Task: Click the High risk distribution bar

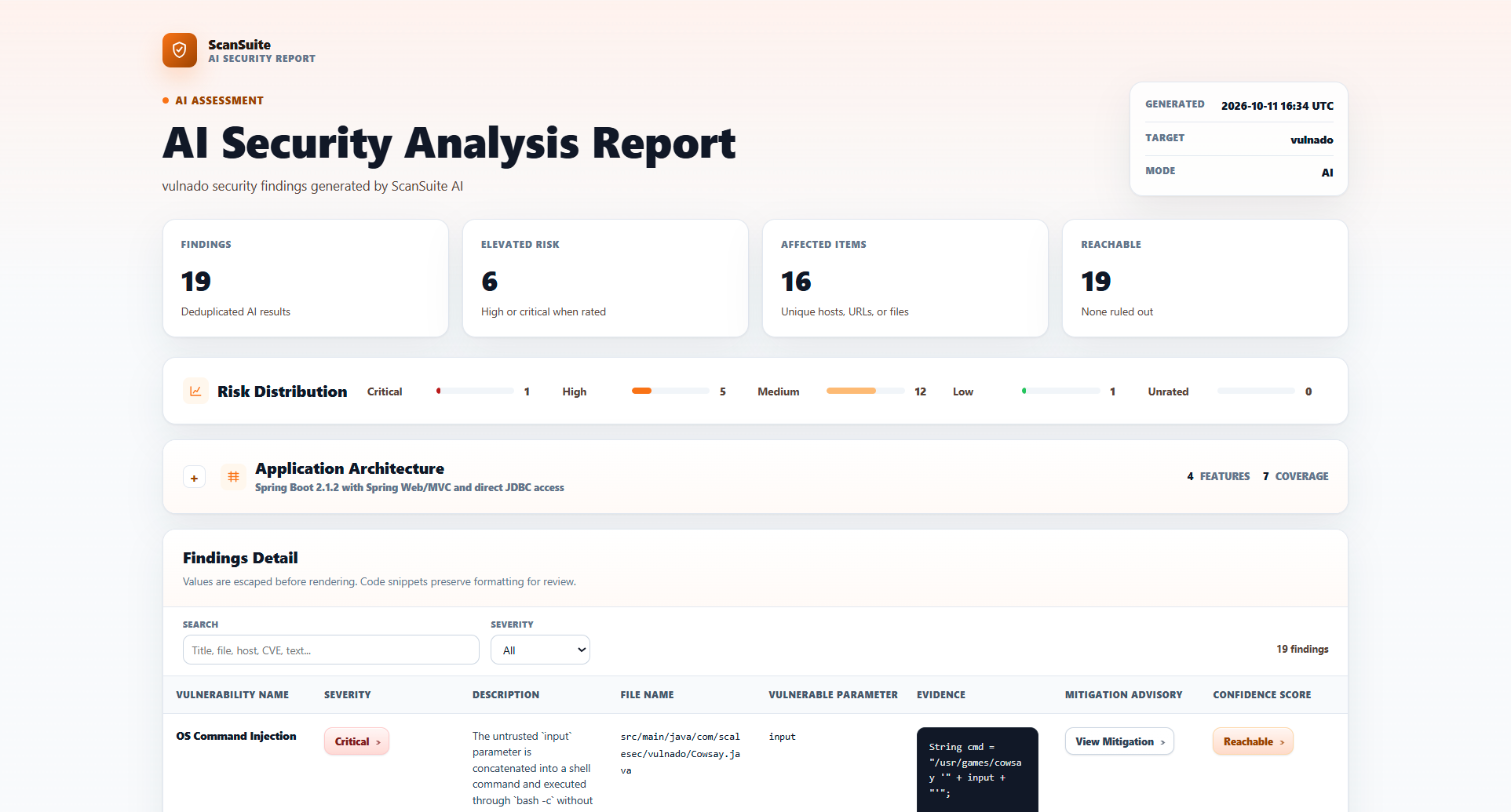Action: [x=670, y=391]
